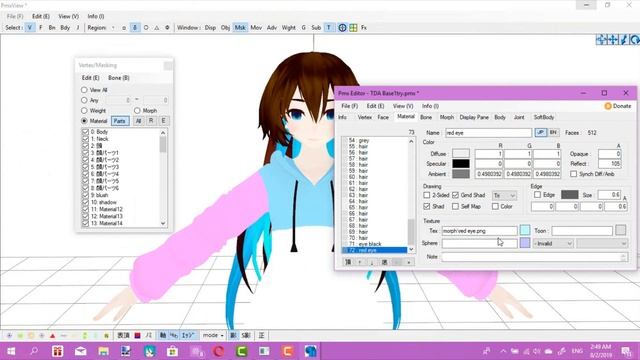The height and width of the screenshot is (360, 640).
Task: Select the View All radio button
Action: 84,90
